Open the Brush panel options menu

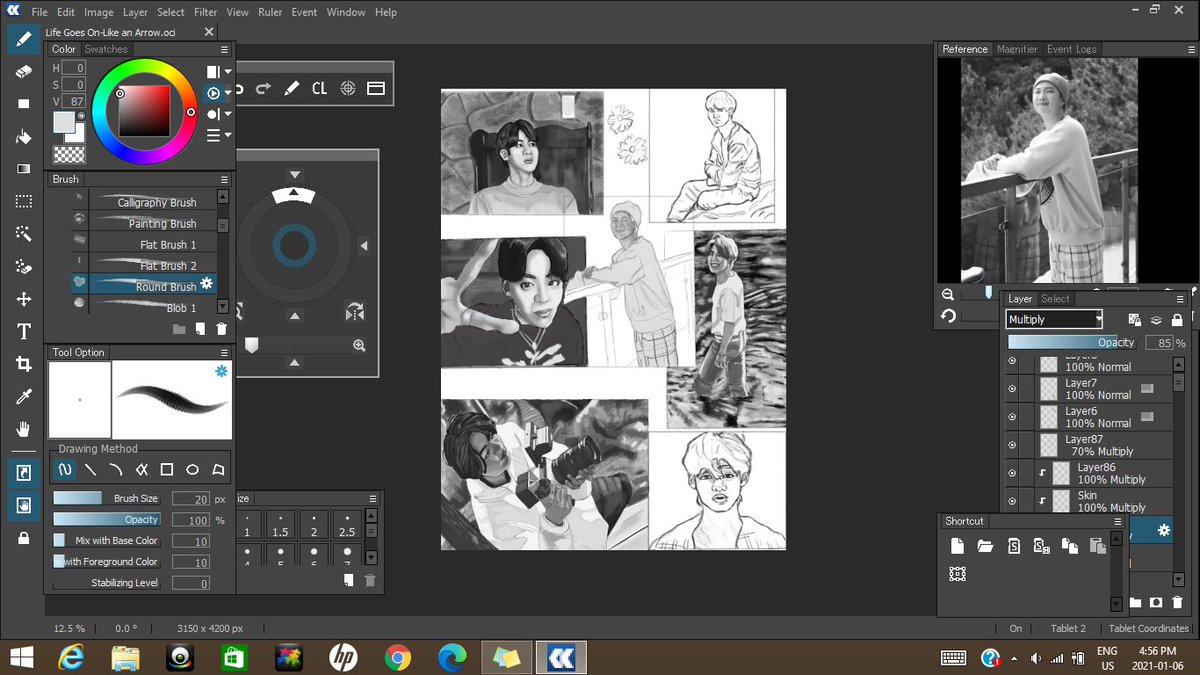[x=224, y=179]
